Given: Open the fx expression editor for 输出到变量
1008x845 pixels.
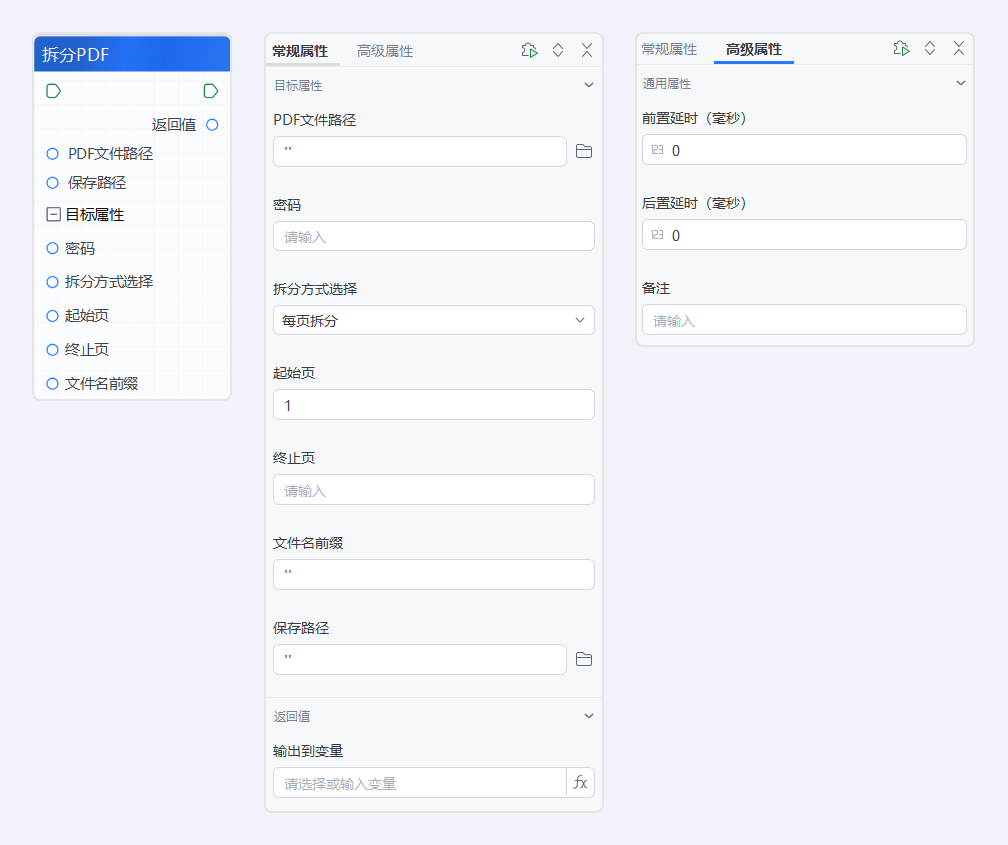Looking at the screenshot, I should tap(580, 782).
